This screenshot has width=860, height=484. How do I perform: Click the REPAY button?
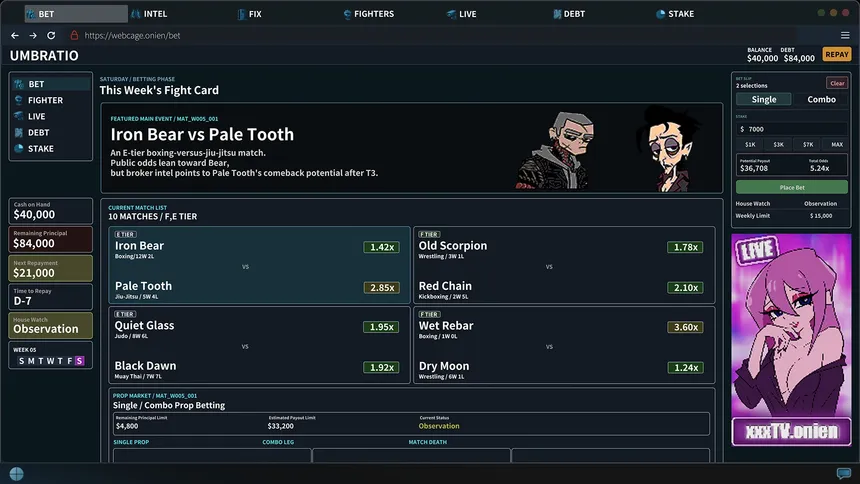click(836, 54)
